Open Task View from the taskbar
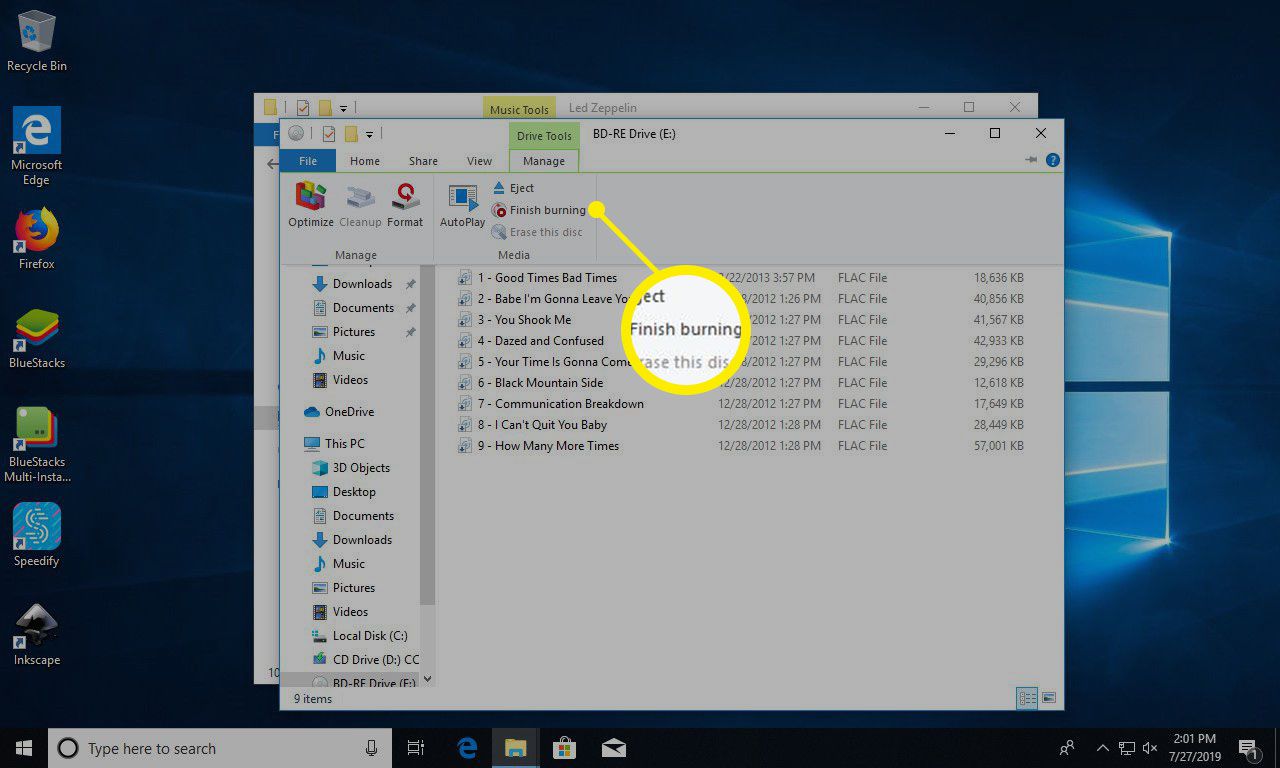The image size is (1280, 768). coord(416,748)
